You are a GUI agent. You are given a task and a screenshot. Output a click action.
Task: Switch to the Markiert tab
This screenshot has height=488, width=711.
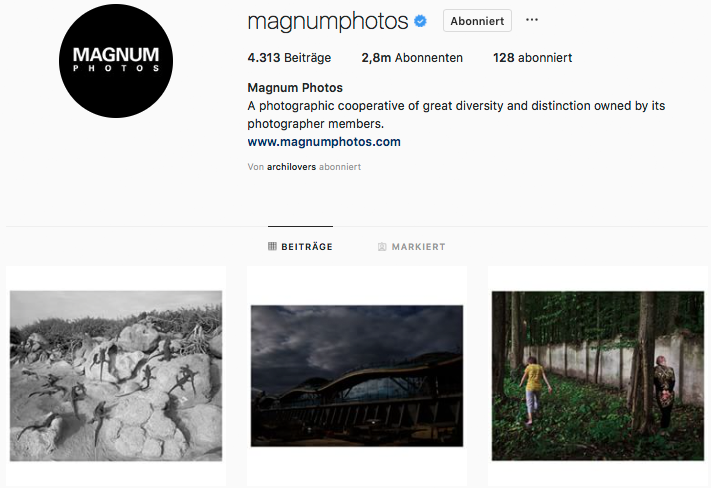[411, 247]
